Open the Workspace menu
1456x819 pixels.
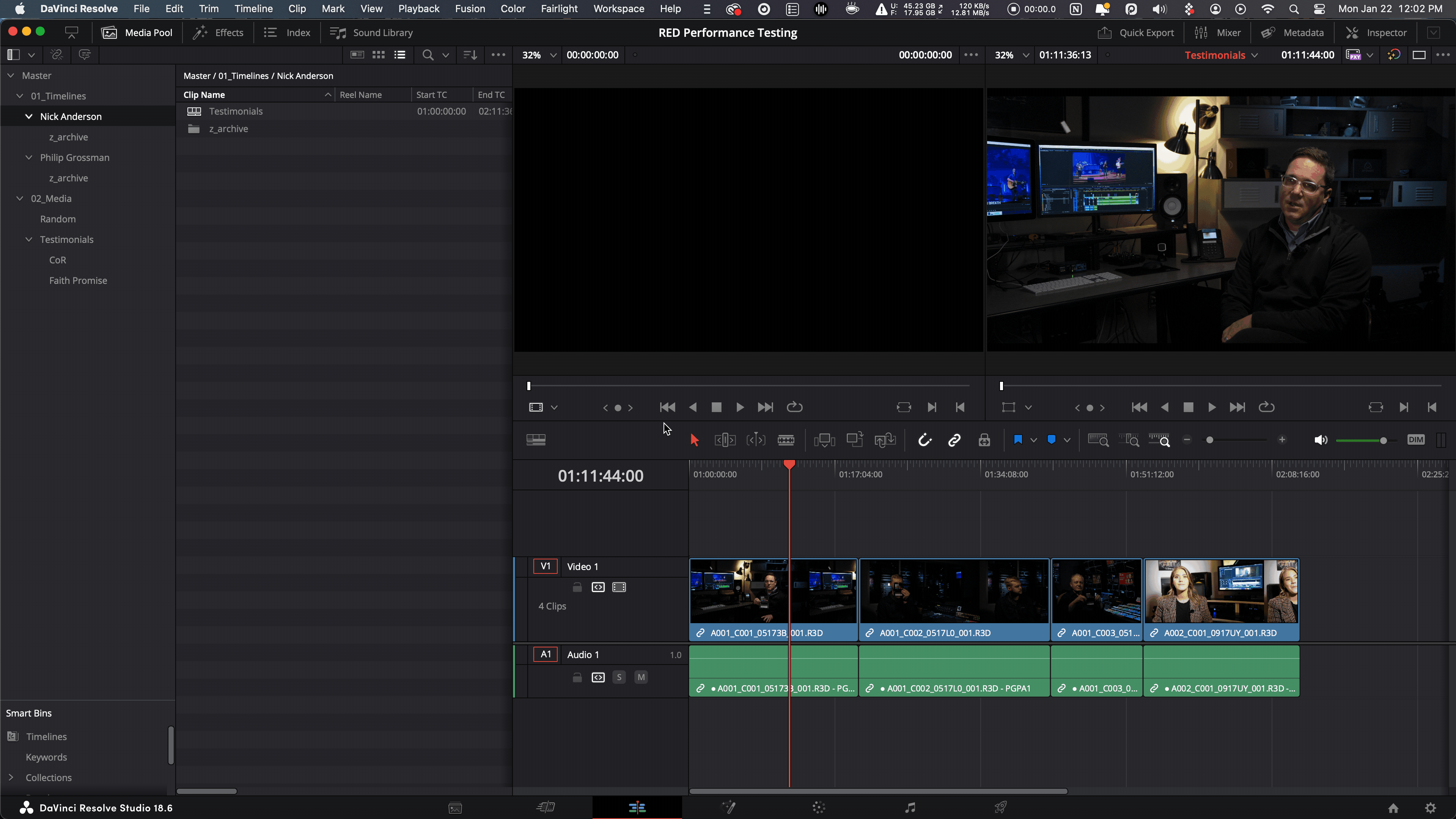tap(618, 8)
